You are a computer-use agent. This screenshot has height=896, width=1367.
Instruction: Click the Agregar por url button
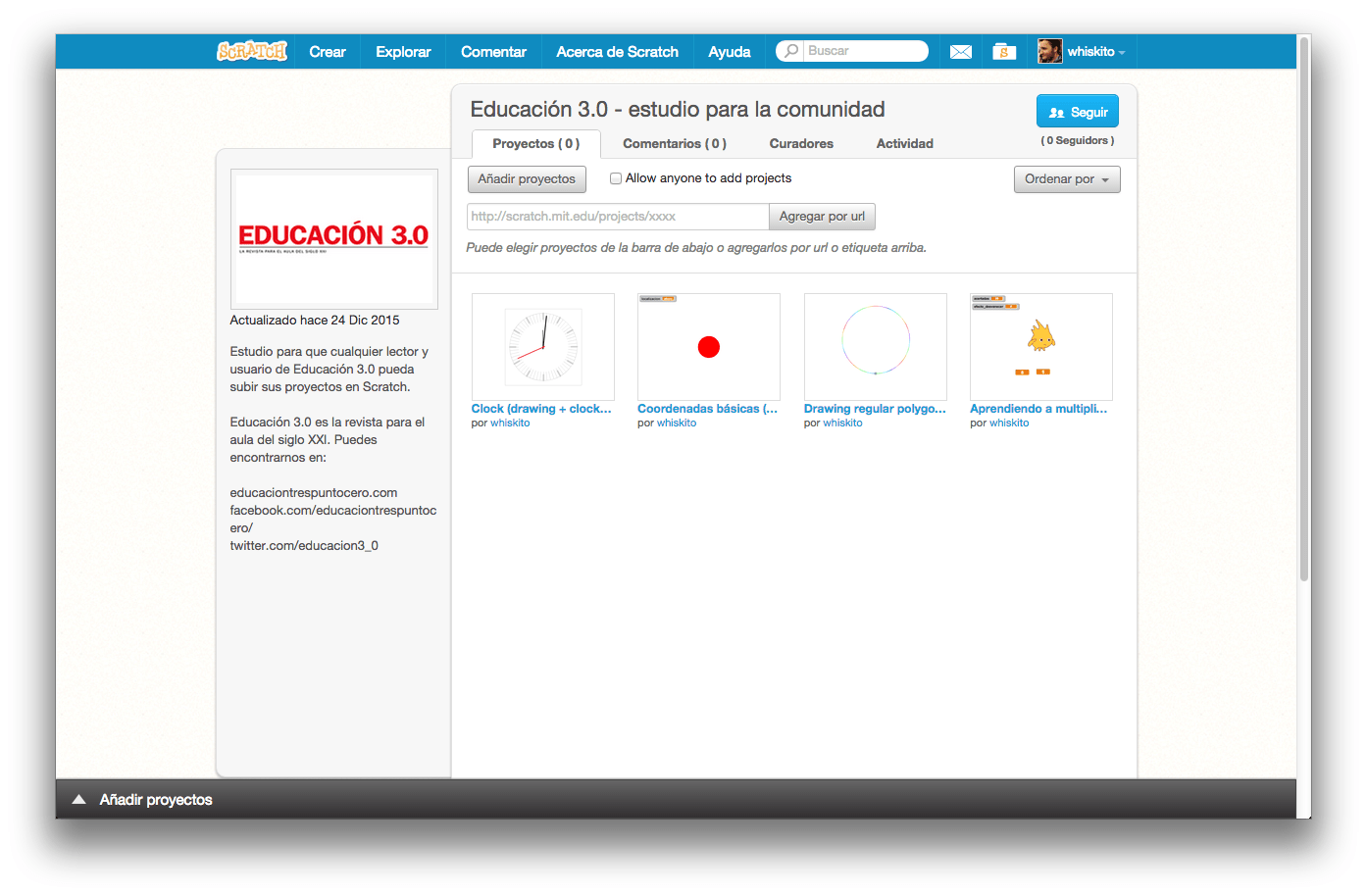coord(822,217)
